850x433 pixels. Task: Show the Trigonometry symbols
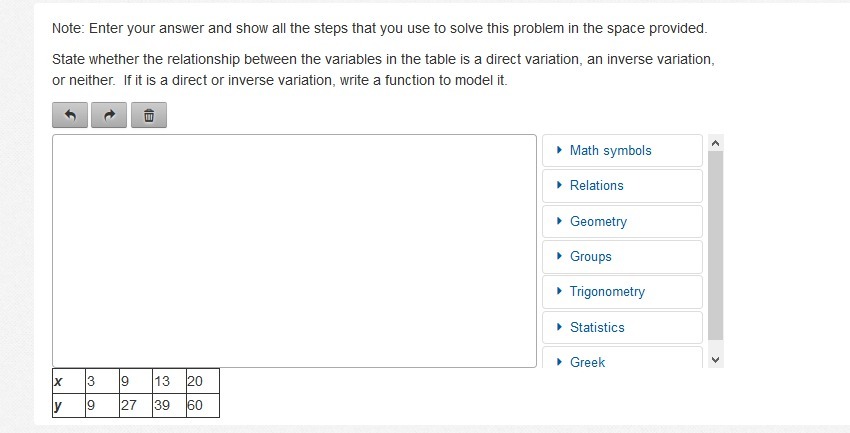(622, 292)
